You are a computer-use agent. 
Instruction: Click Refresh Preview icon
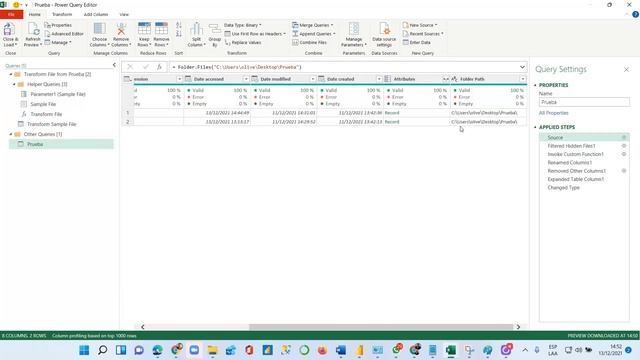pos(33,29)
